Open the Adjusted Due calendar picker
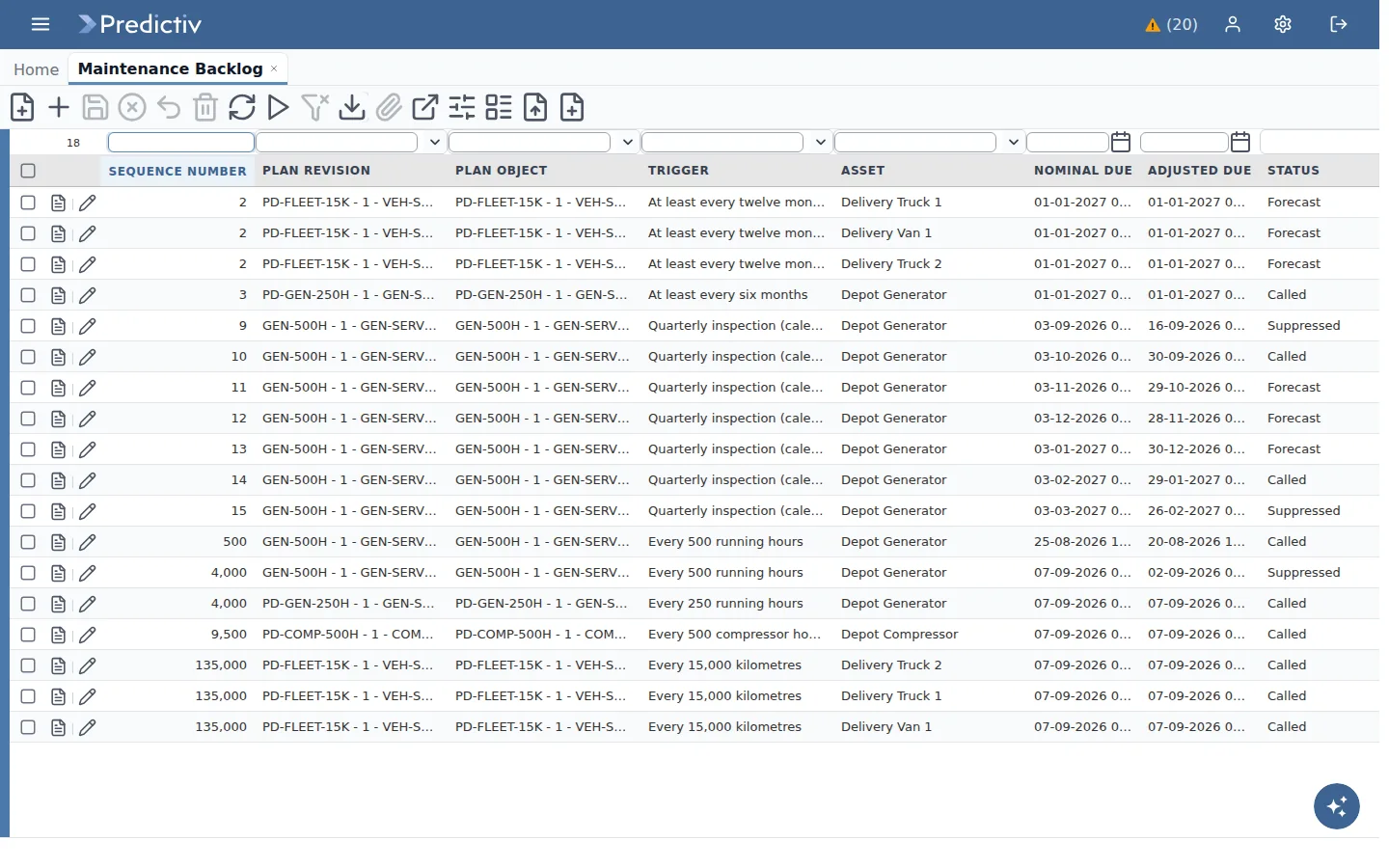This screenshot has height=868, width=1389. [1240, 143]
